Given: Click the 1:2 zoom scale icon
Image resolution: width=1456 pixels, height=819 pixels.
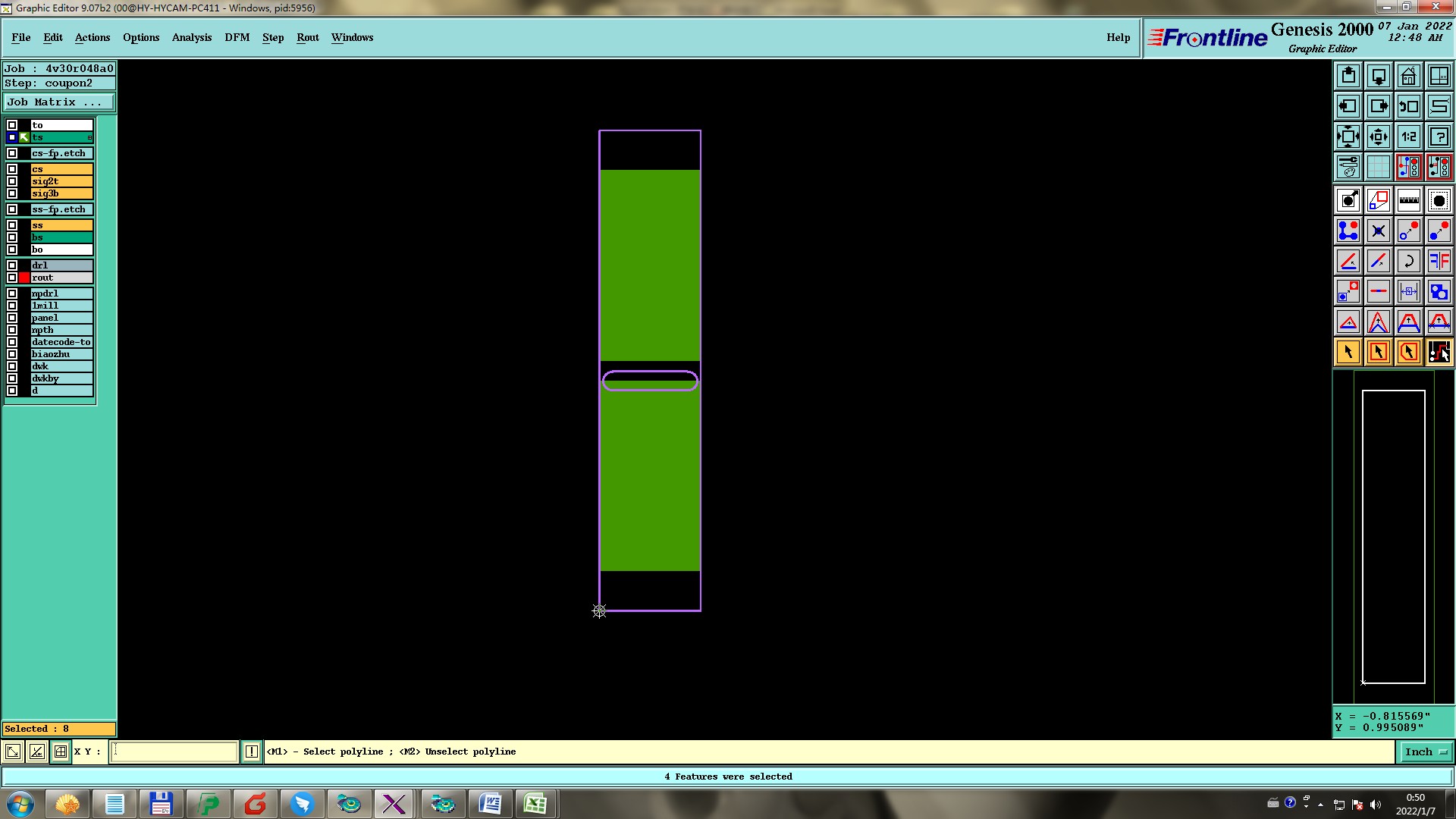Looking at the screenshot, I should click(1408, 136).
